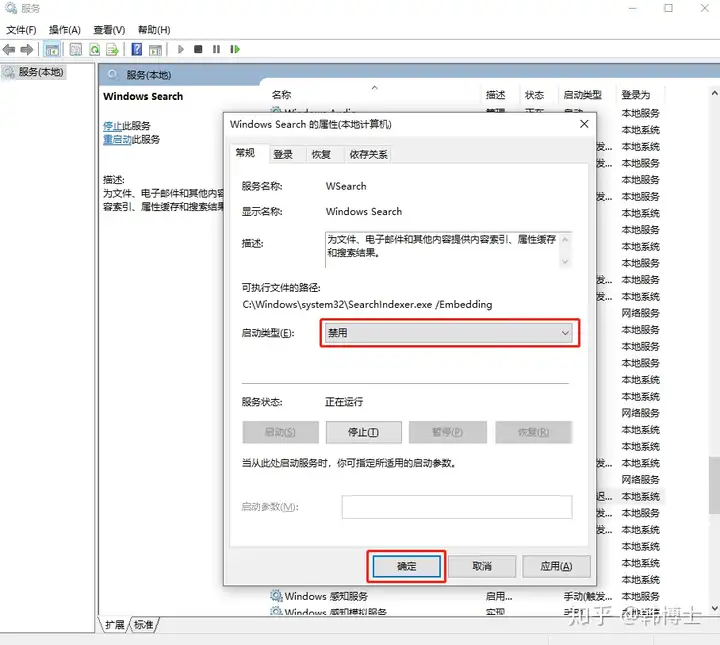The width and height of the screenshot is (720, 645).
Task: Go forward with the toolbar forward arrow
Action: tap(27, 49)
